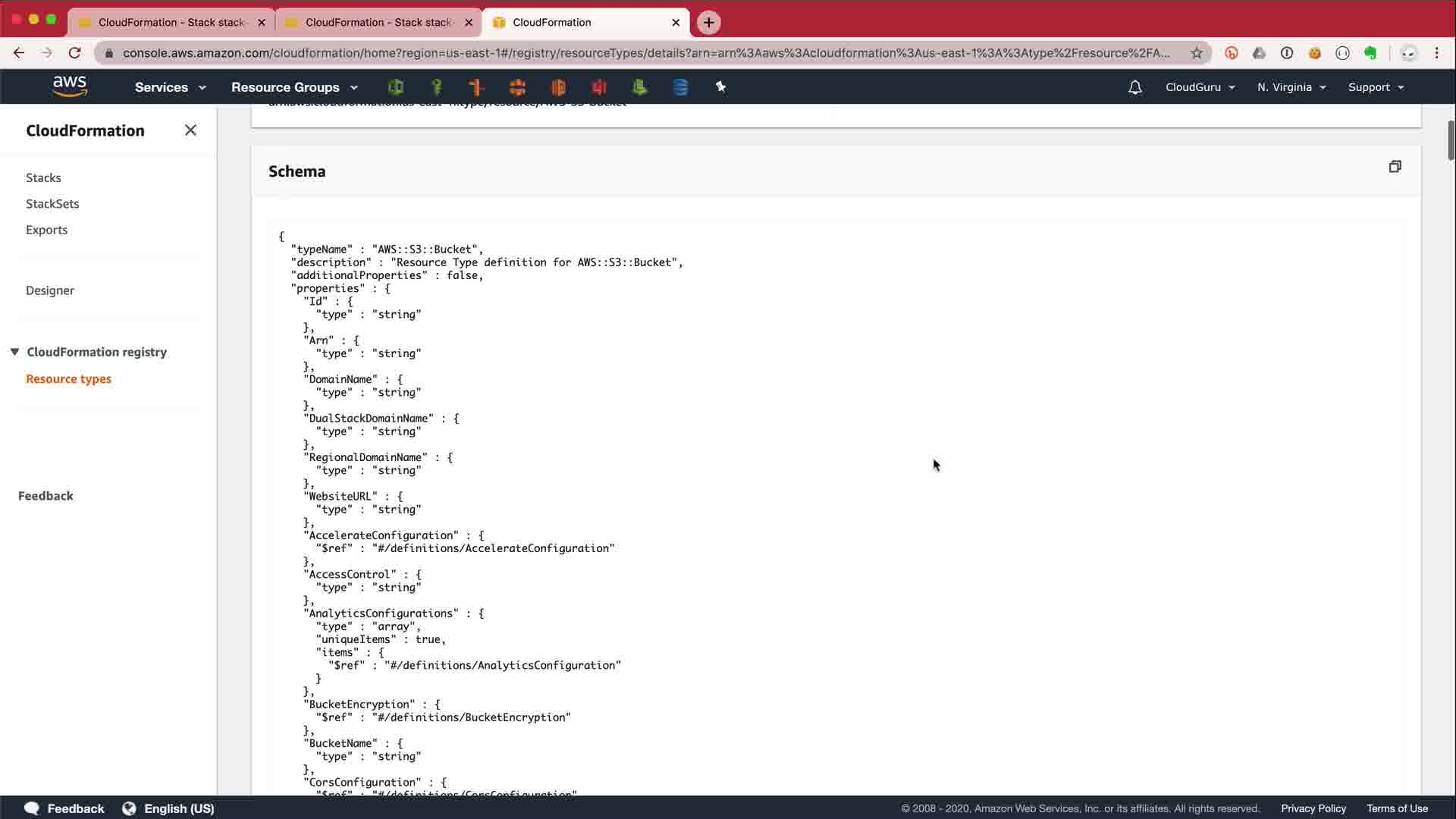Expand the Resource Groups dropdown
This screenshot has height=819, width=1456.
point(294,87)
